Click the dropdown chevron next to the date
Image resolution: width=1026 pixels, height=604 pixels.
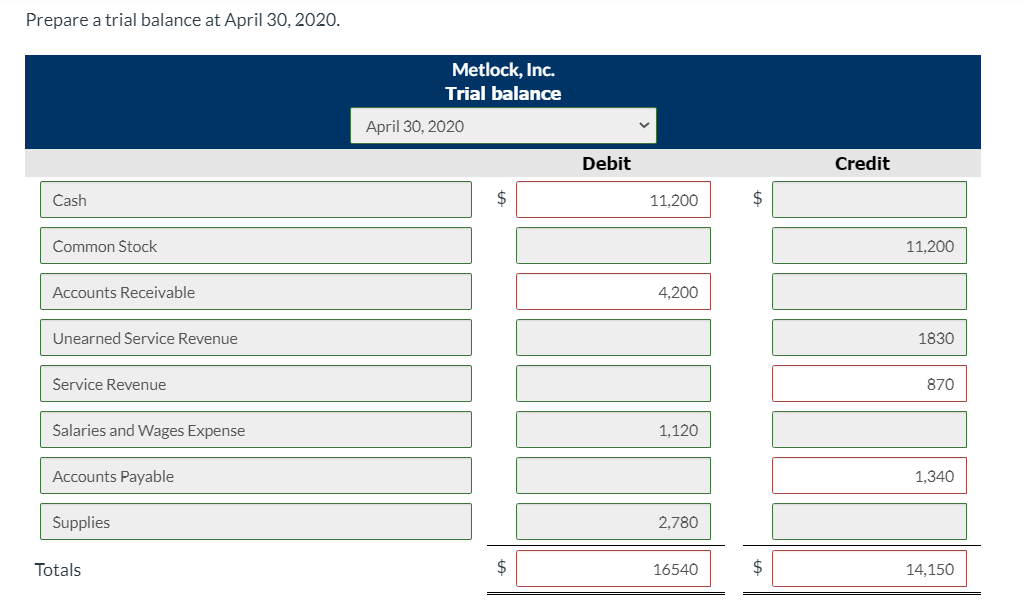[x=643, y=124]
